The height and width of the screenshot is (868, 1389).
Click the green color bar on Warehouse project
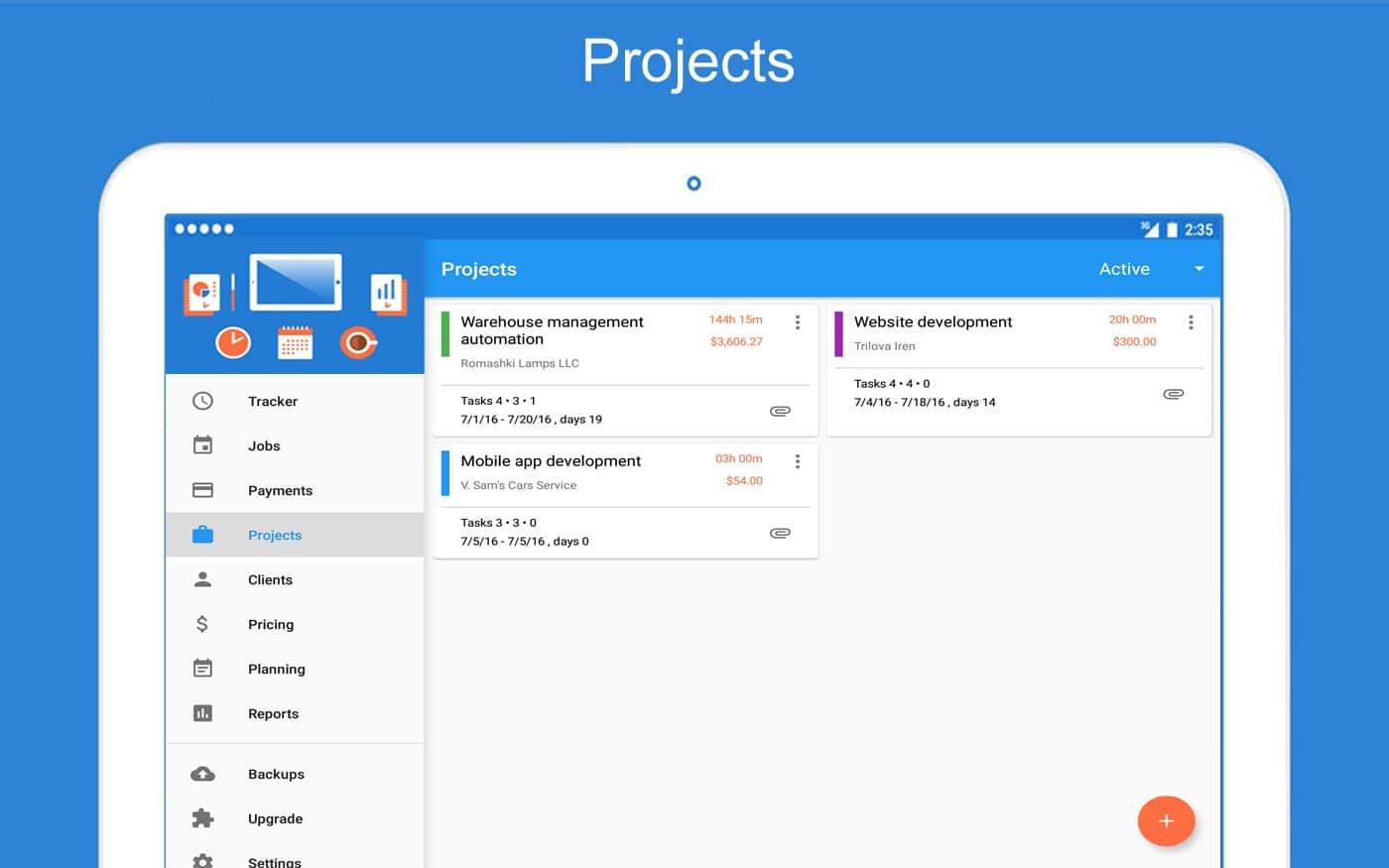(x=445, y=334)
